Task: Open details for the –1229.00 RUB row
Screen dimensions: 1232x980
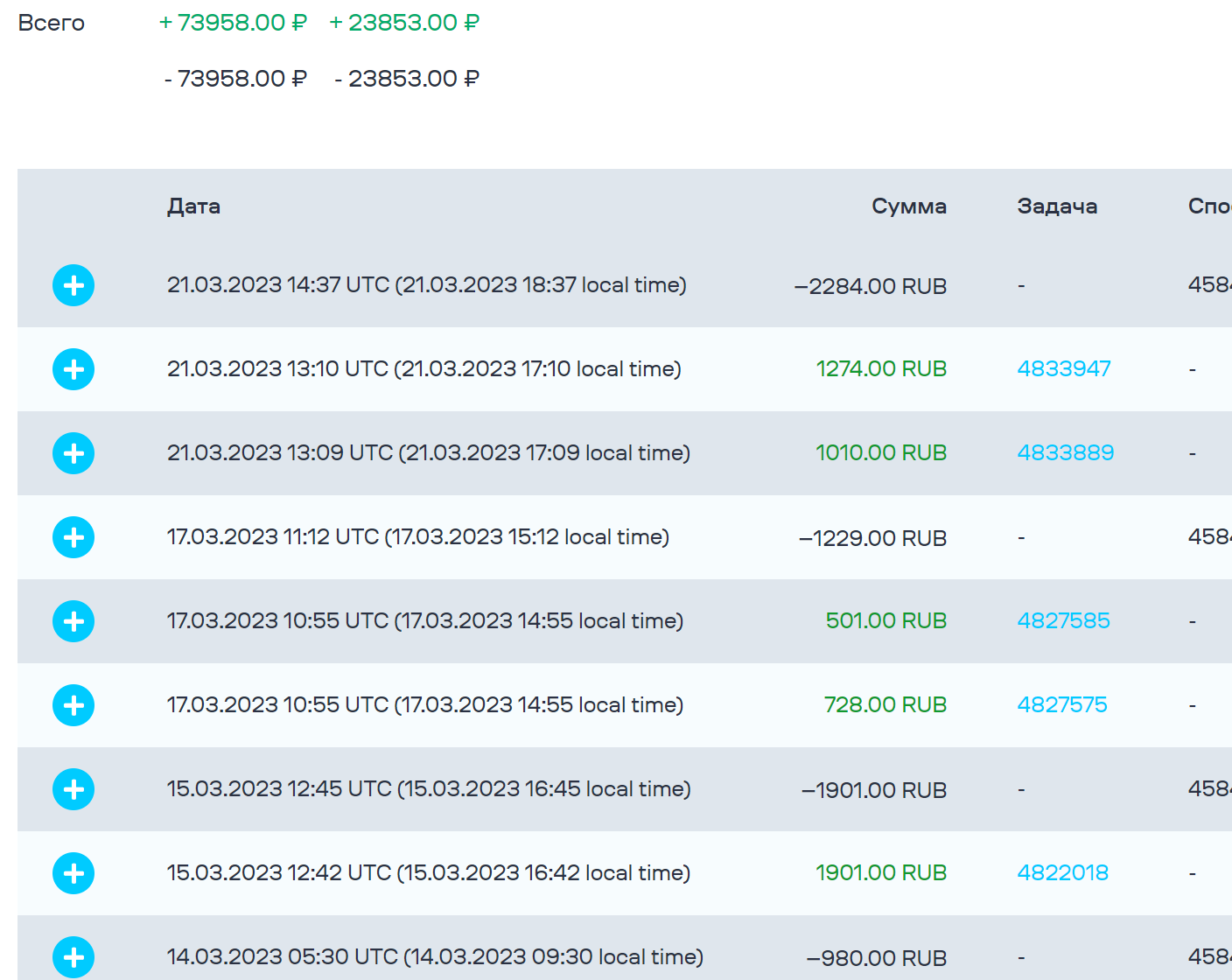Action: 73,537
